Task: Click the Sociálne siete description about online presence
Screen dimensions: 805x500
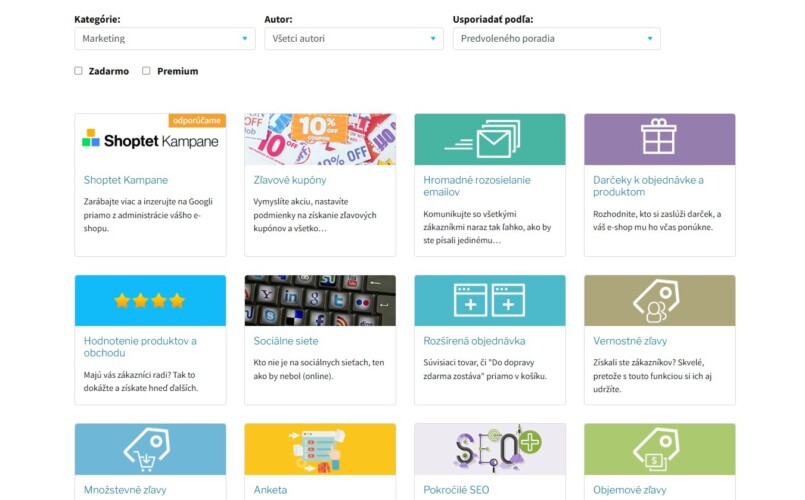Action: pyautogui.click(x=318, y=369)
